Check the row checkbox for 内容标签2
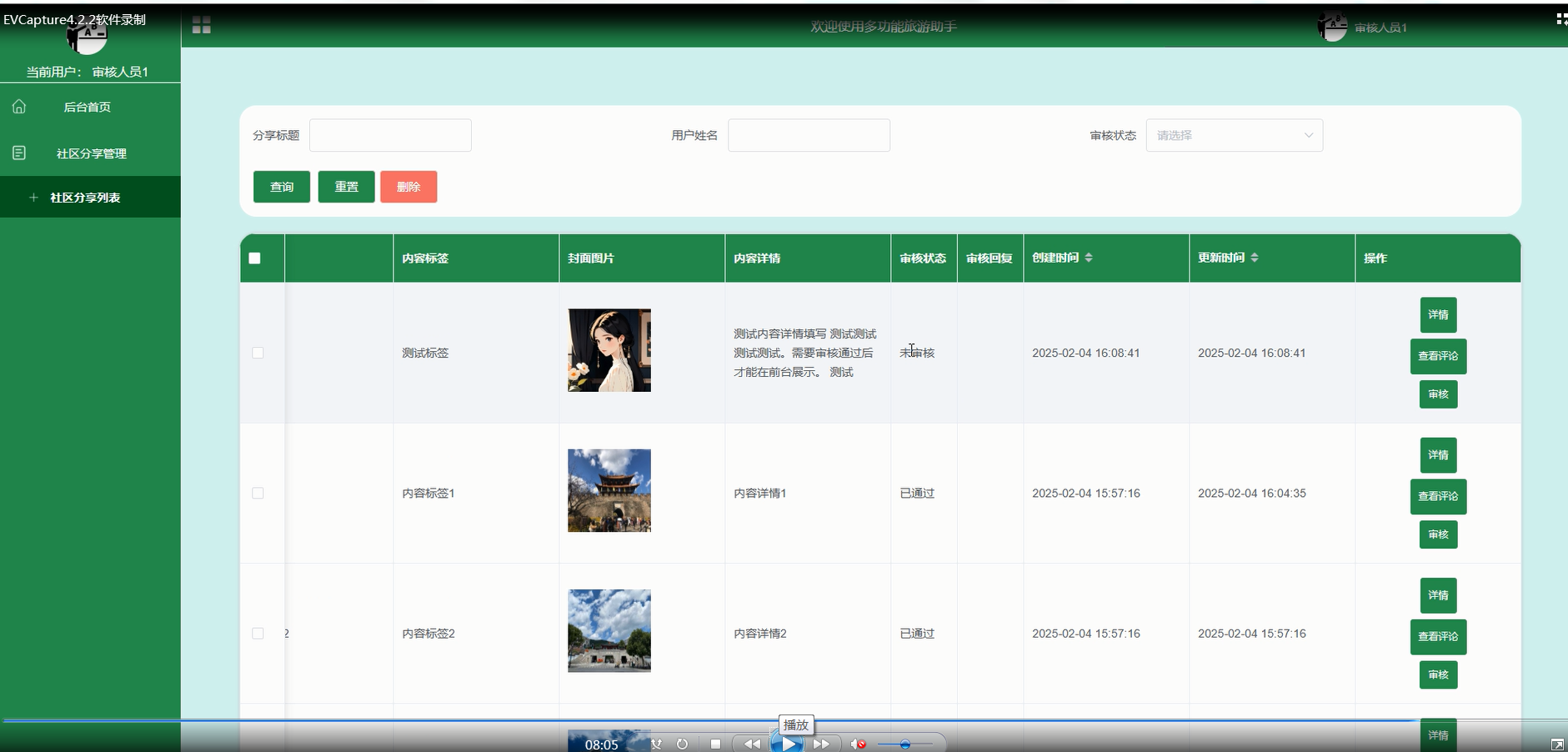Viewport: 1568px width, 752px height. (x=258, y=633)
